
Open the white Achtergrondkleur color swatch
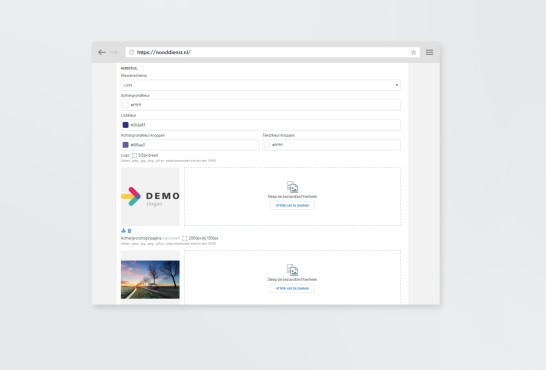pos(125,105)
